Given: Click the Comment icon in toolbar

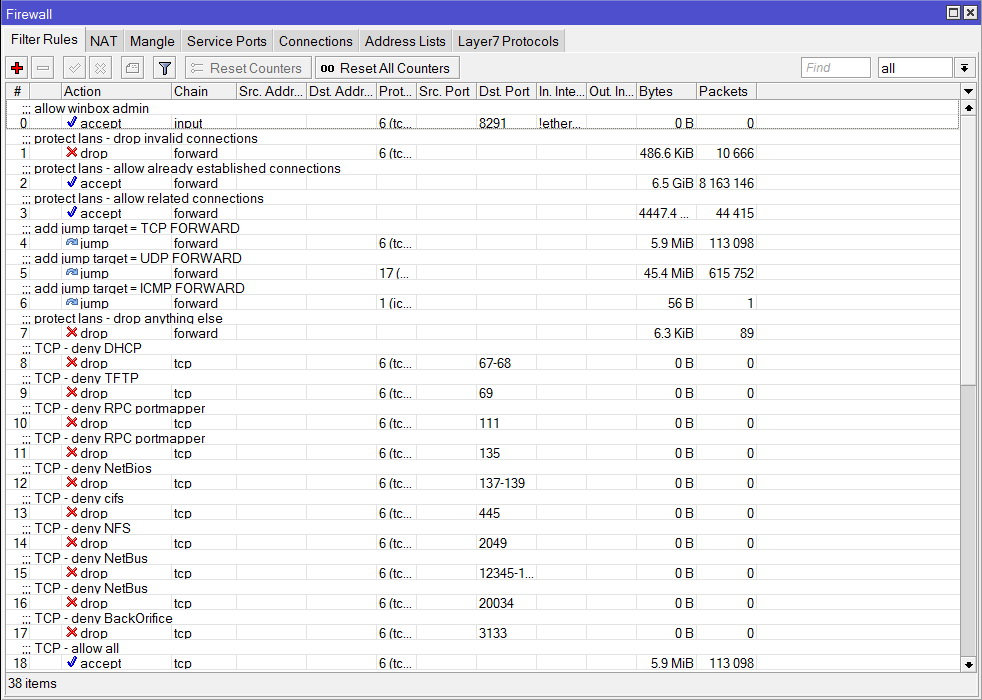Looking at the screenshot, I should pos(132,68).
